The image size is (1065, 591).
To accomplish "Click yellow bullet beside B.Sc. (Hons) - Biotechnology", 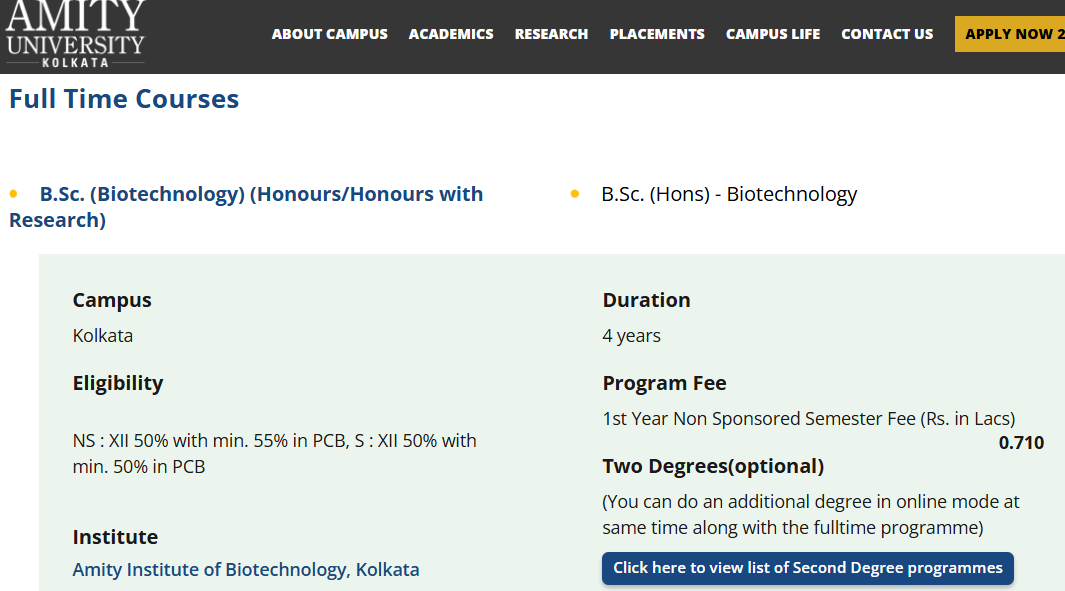I will 575,194.
